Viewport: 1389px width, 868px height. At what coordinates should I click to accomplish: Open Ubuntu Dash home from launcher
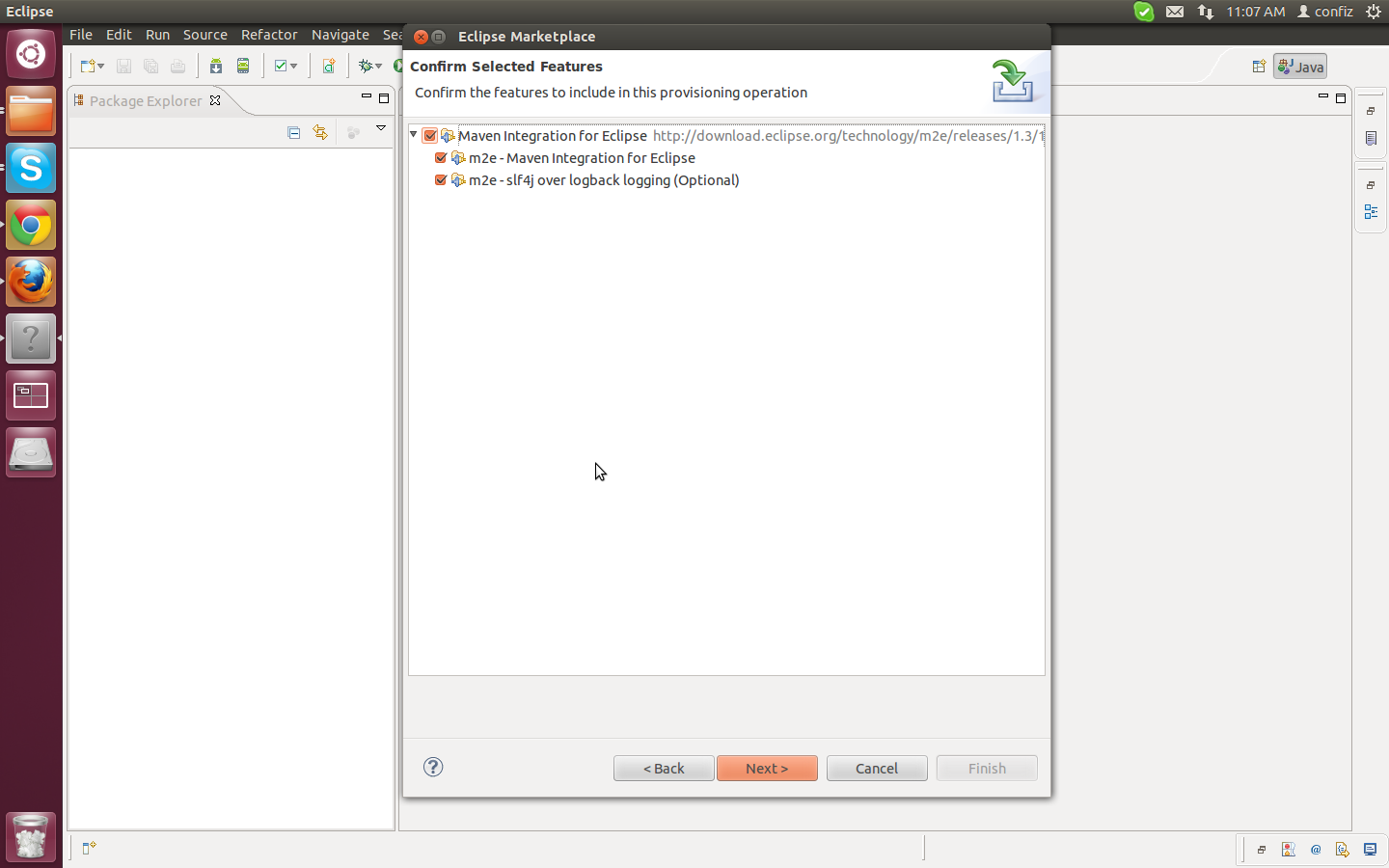[31, 54]
